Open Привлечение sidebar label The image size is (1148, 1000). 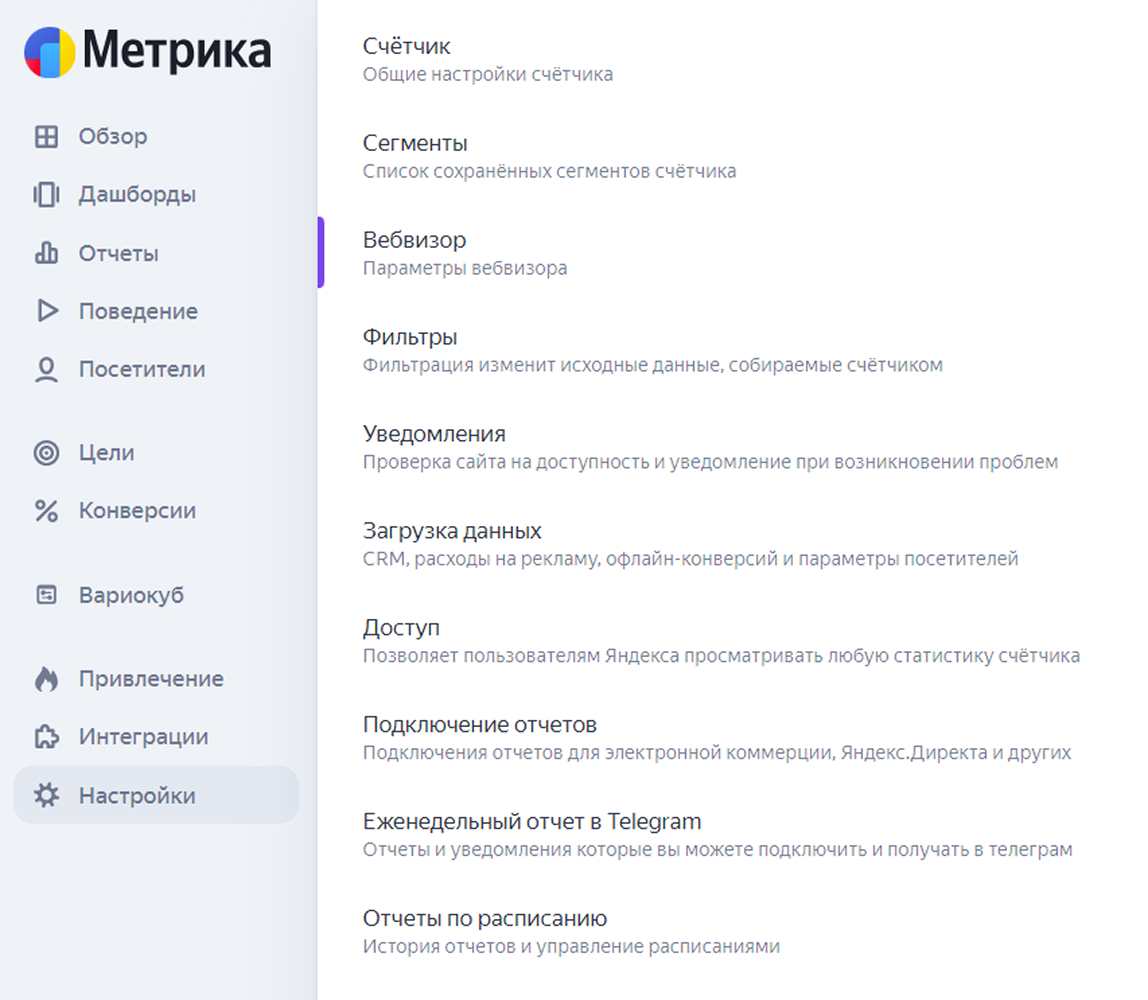click(x=152, y=679)
